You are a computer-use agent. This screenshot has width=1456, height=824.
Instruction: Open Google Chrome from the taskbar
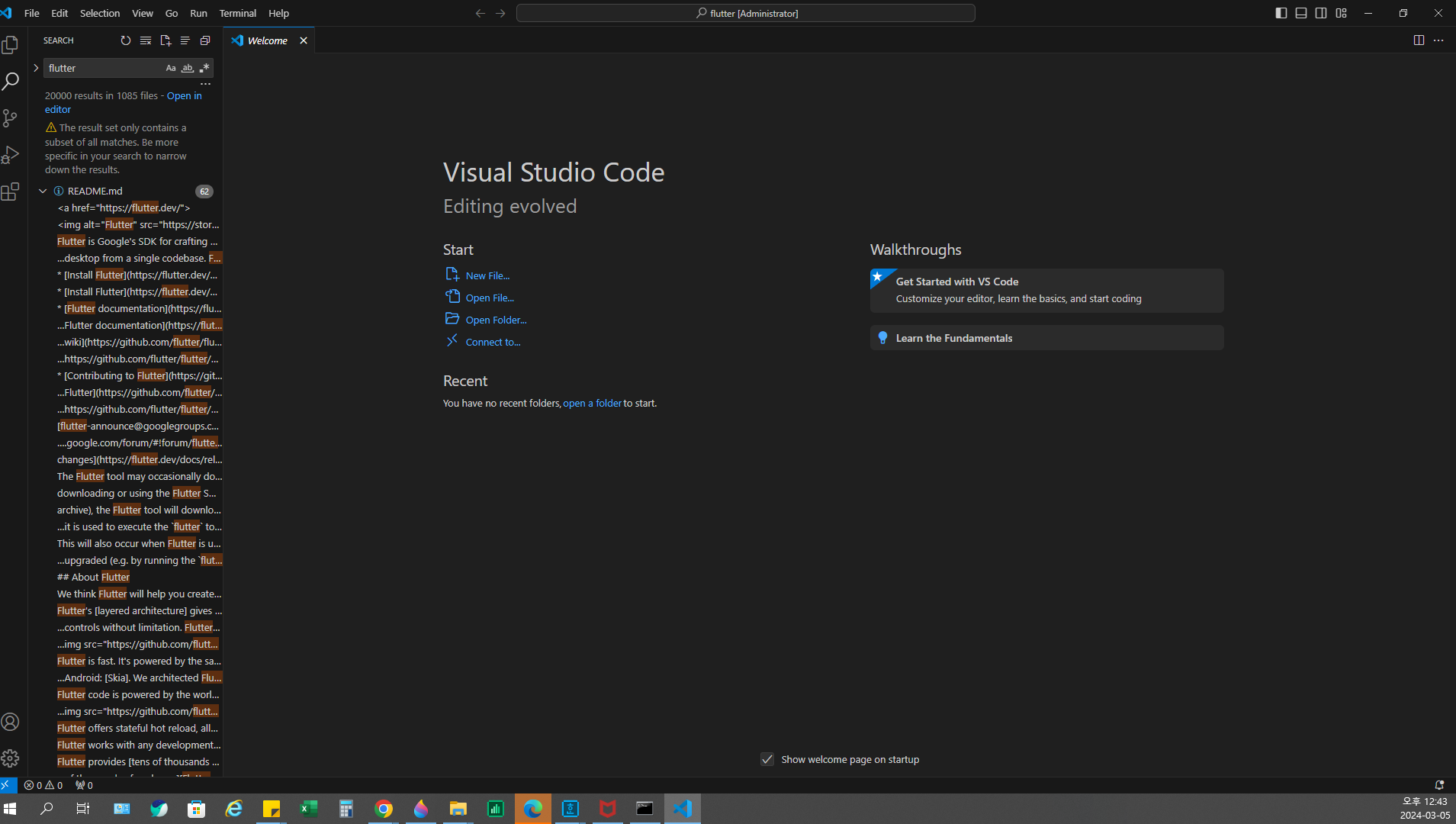click(384, 809)
